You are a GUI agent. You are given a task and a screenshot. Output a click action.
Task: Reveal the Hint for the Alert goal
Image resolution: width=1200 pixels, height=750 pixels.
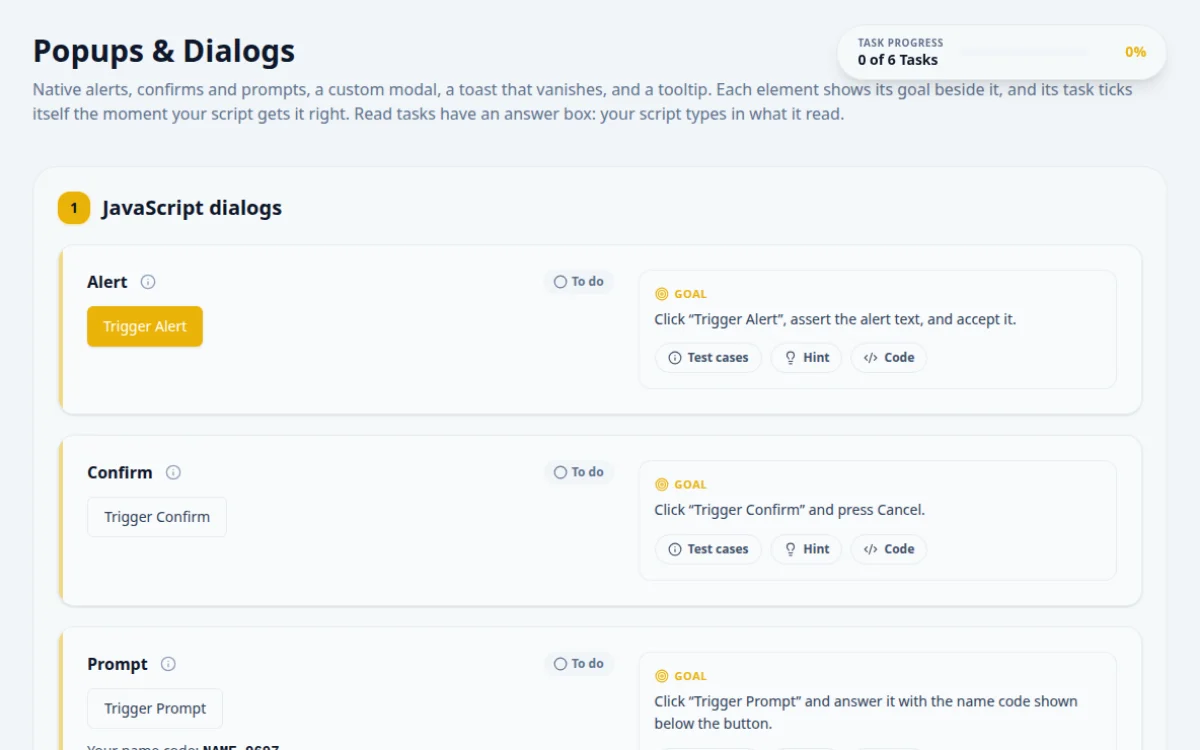[x=806, y=357]
